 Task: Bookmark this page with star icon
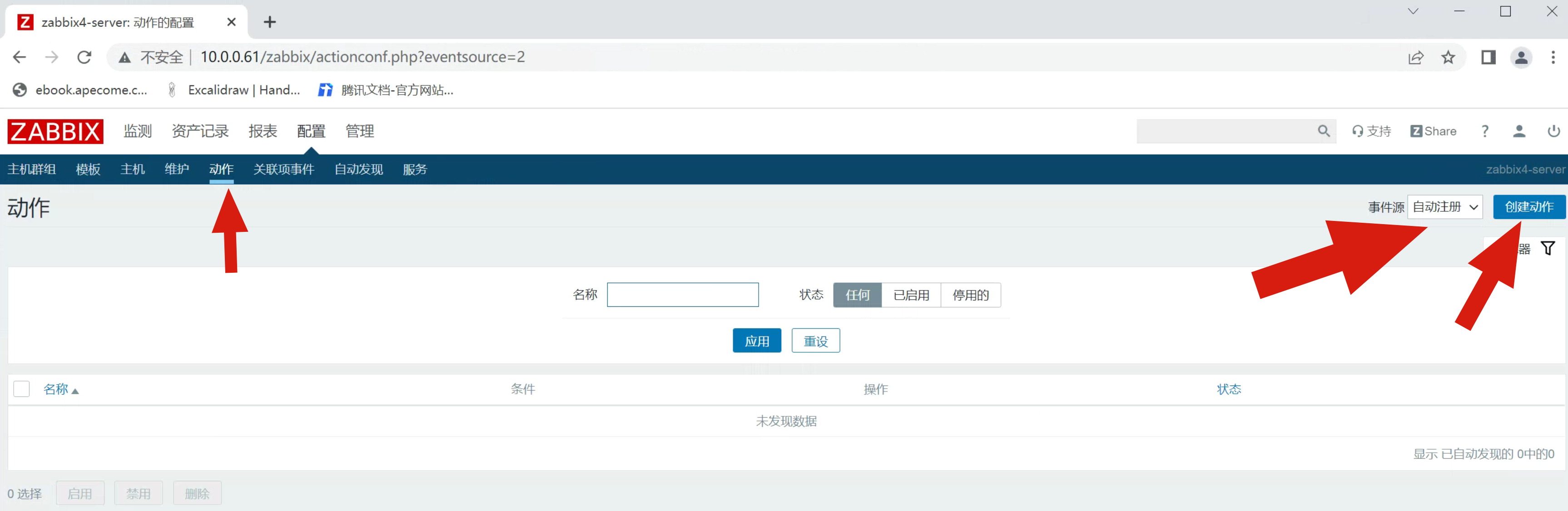click(x=1448, y=57)
